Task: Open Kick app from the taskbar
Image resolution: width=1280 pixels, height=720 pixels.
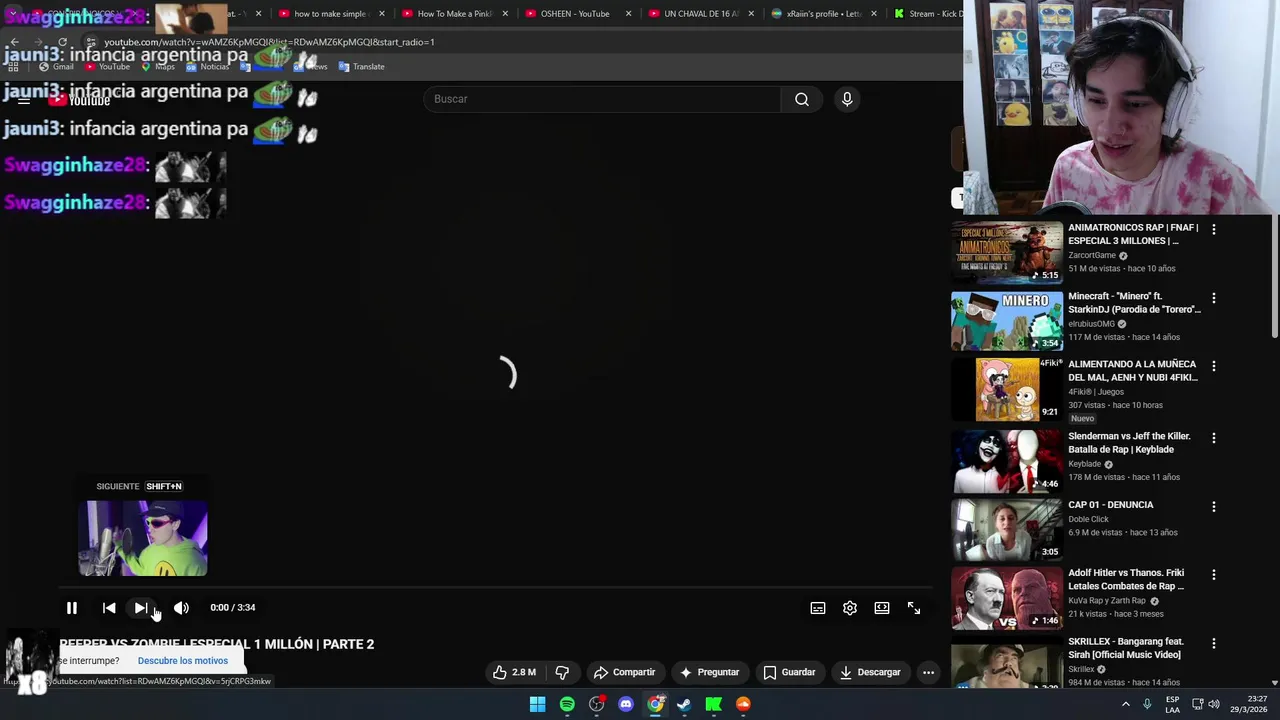Action: coord(714,704)
